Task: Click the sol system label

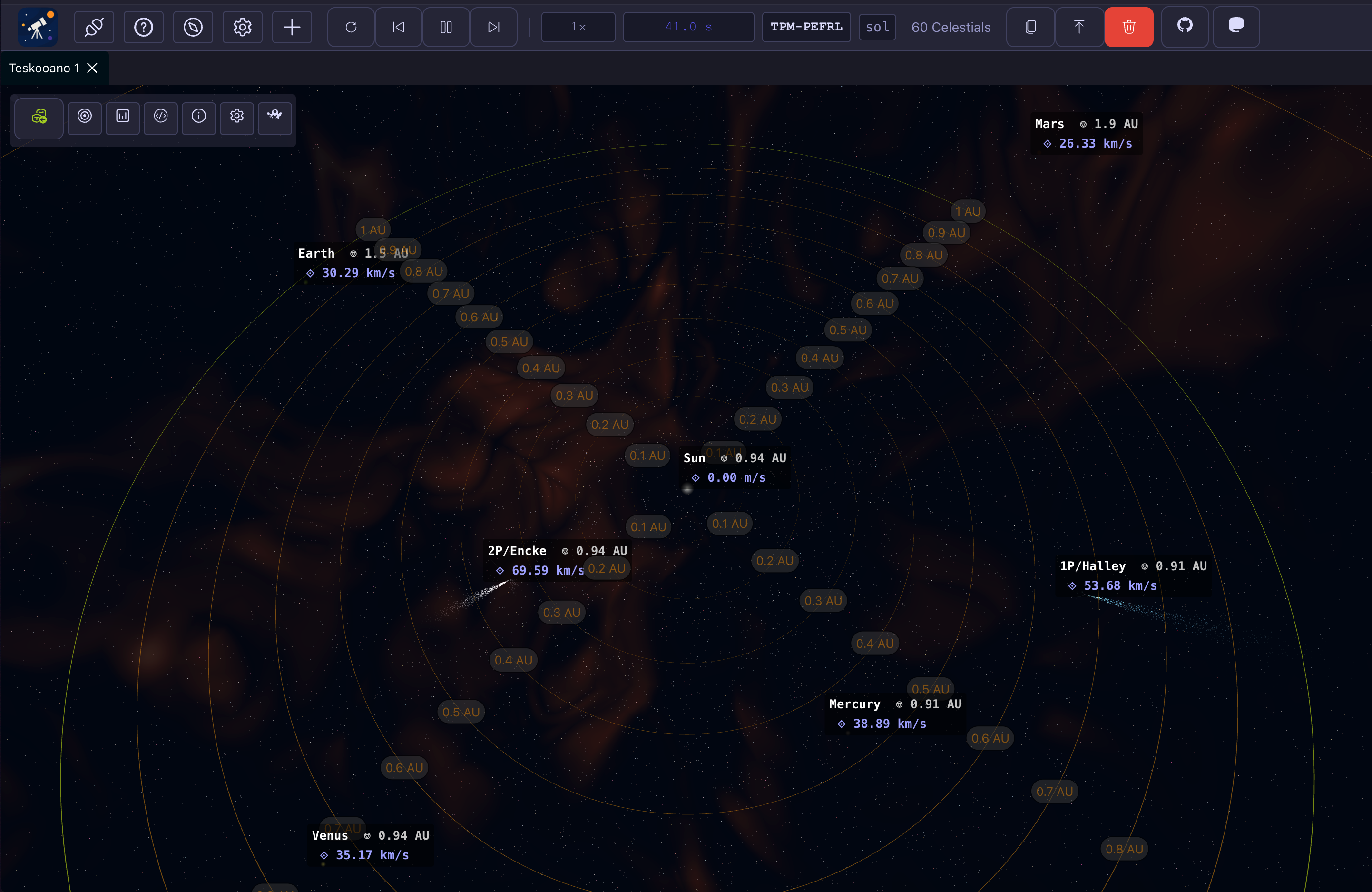Action: tap(877, 27)
